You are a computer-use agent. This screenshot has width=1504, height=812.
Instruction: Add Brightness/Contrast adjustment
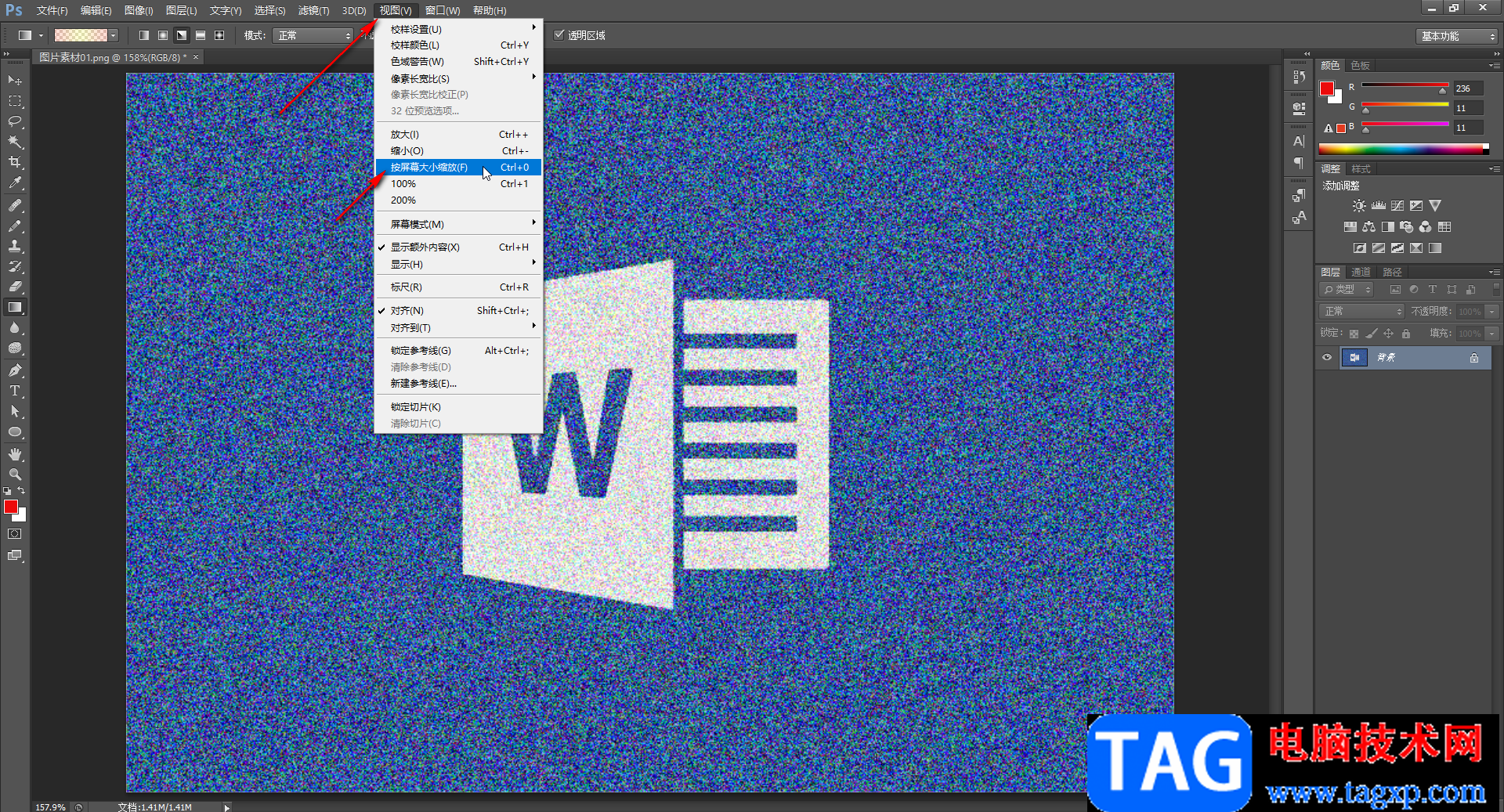tap(1359, 206)
